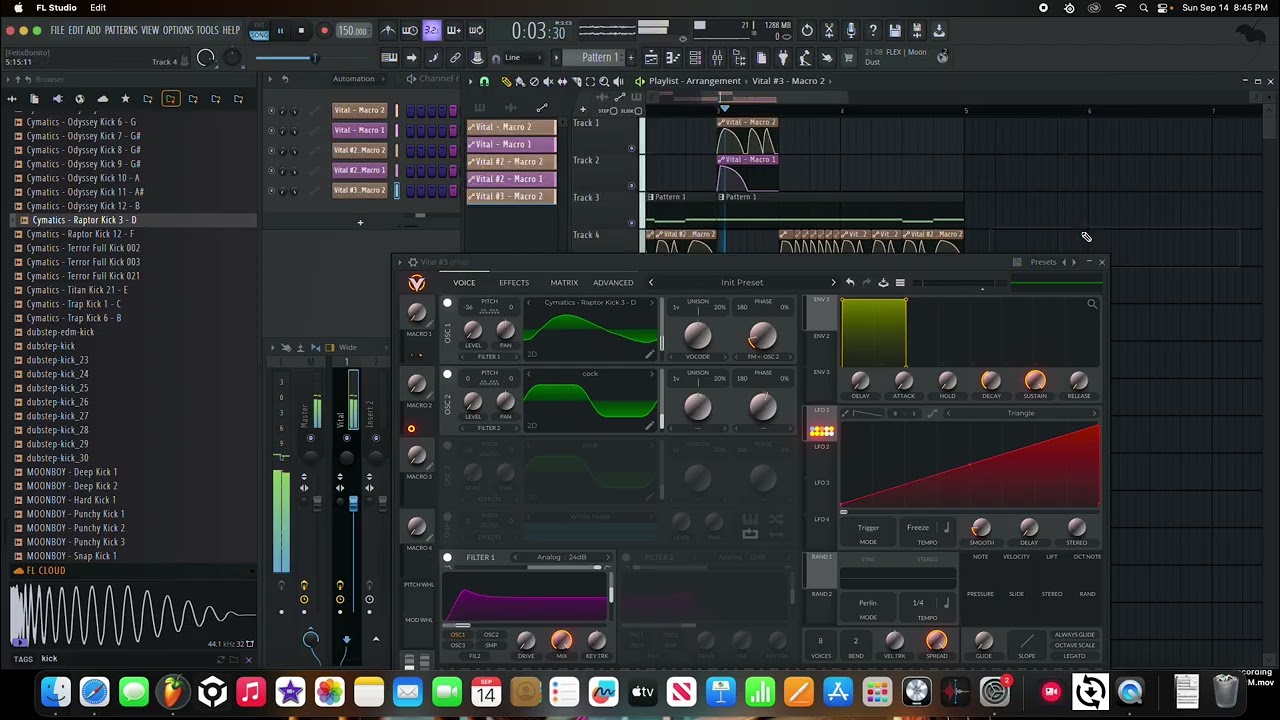
Task: Click the tempo field showing 150
Action: pos(352,31)
